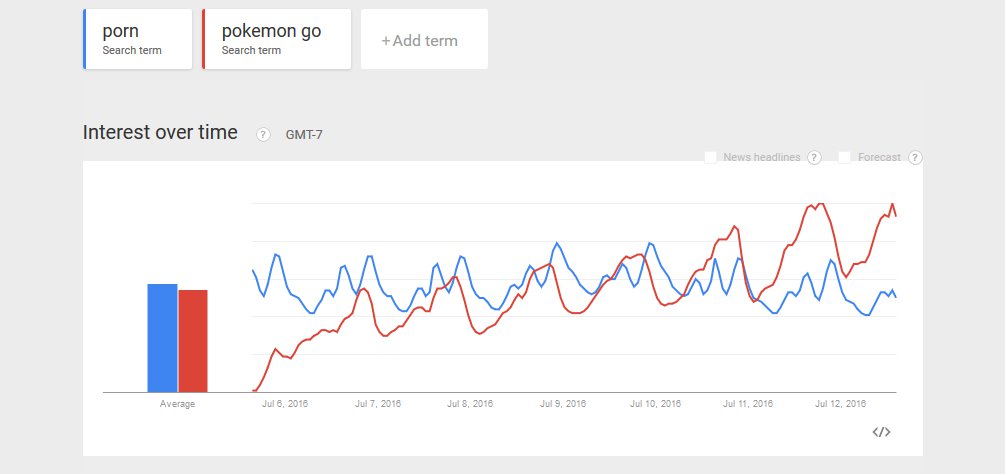
Task: Click the Jul 8, 2016 date label
Action: point(470,405)
